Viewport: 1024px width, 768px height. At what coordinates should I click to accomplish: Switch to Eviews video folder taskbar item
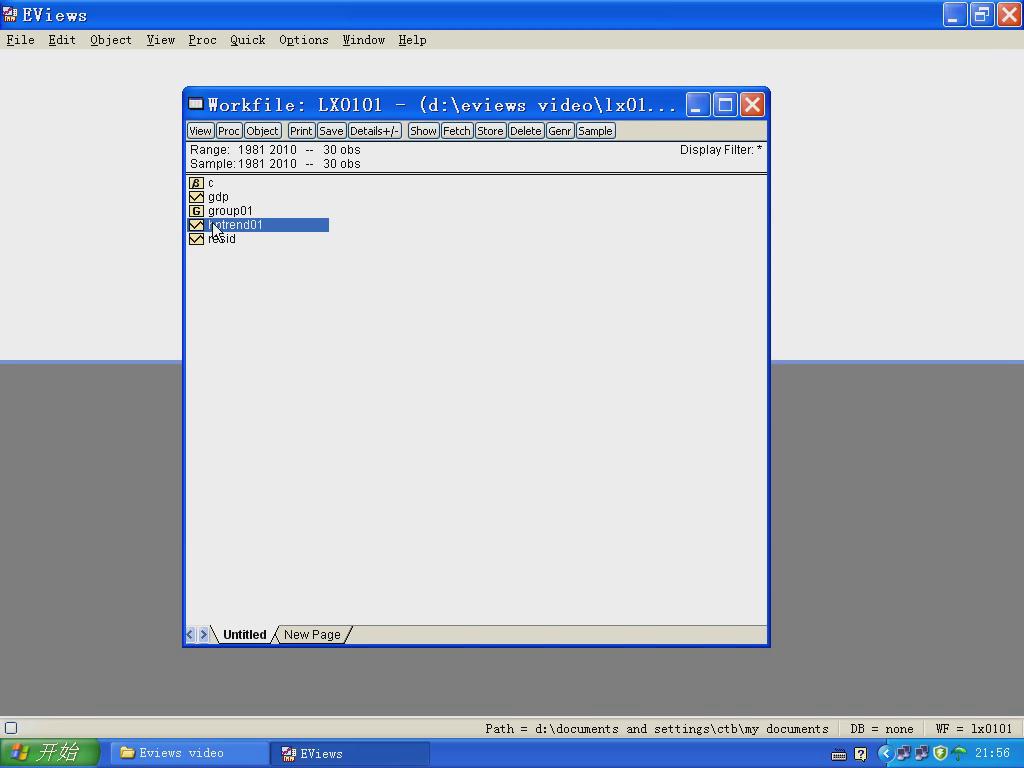click(187, 753)
